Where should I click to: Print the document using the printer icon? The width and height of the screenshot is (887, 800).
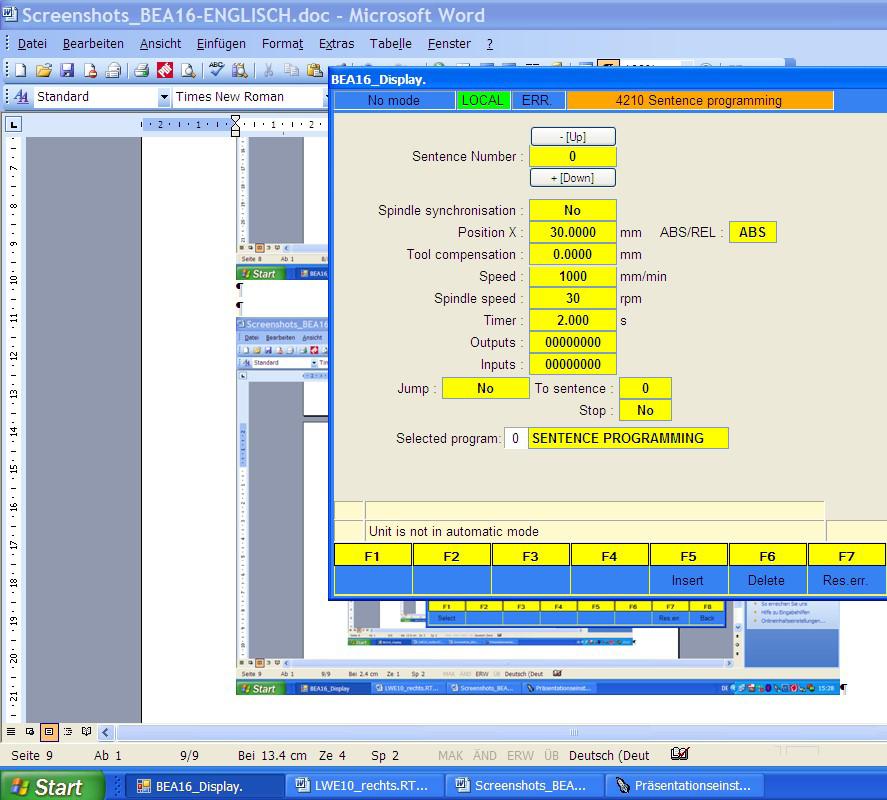[x=141, y=70]
